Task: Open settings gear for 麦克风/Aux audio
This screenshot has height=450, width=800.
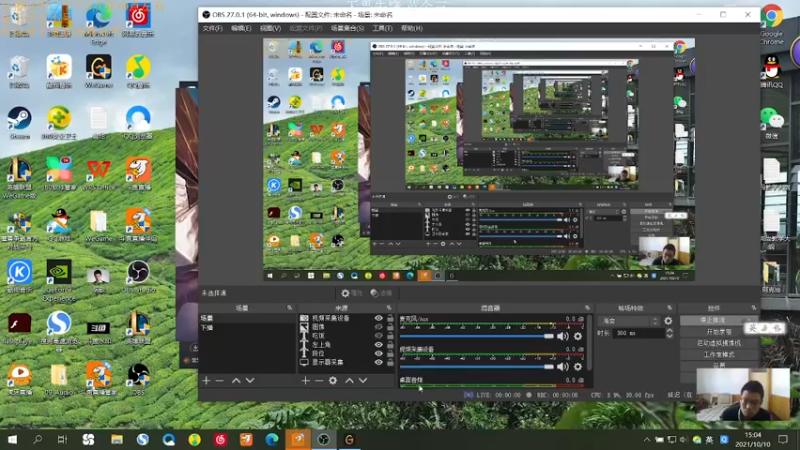Action: [x=578, y=336]
